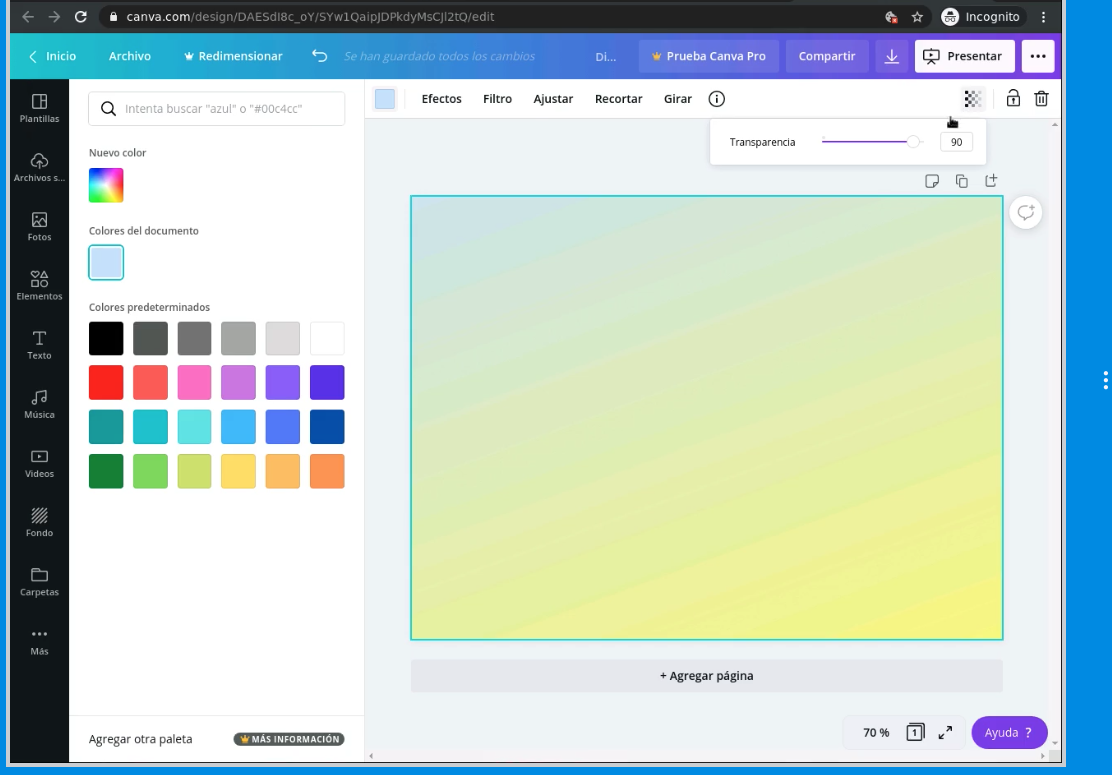Click the duplicate page icon
Image resolution: width=1112 pixels, height=775 pixels.
(962, 182)
